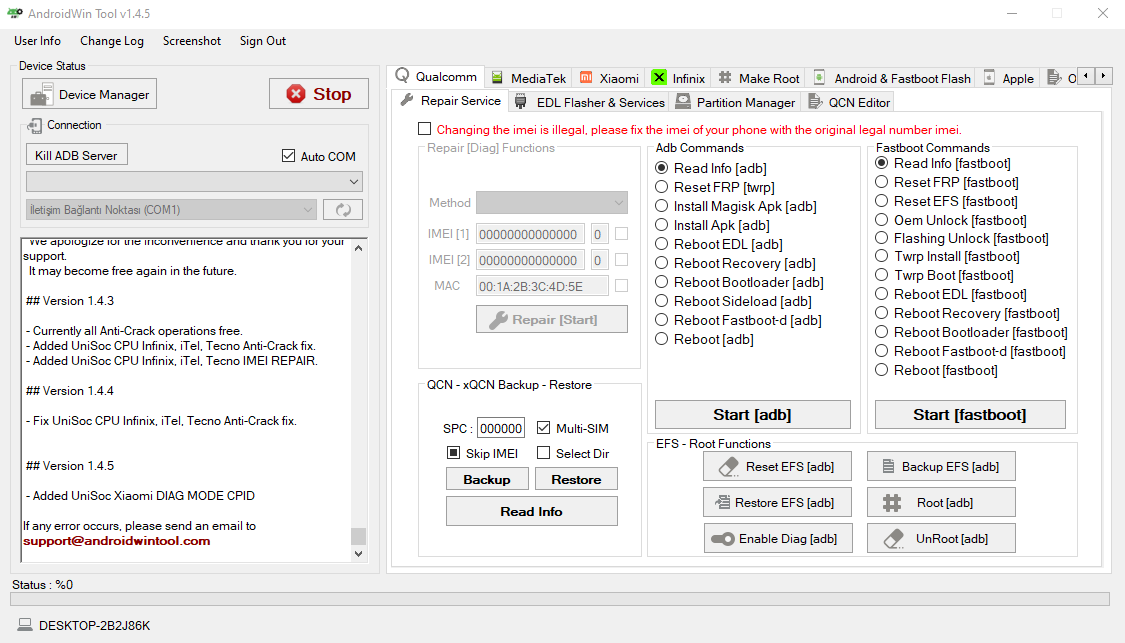The width and height of the screenshot is (1125, 643).
Task: Click the refresh COM port icon button
Action: pyautogui.click(x=342, y=210)
